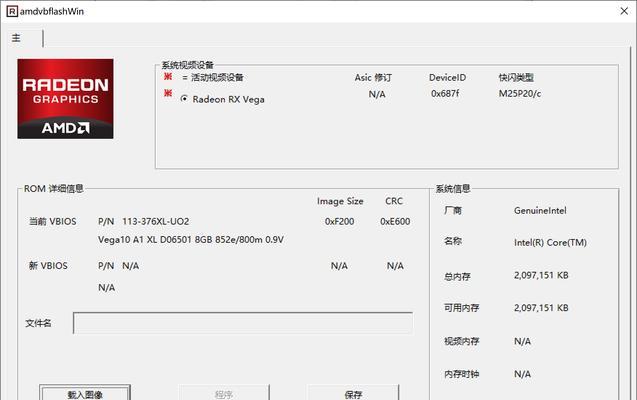Click the flash type M25P20/c
This screenshot has height=400, width=637.
pyautogui.click(x=520, y=94)
